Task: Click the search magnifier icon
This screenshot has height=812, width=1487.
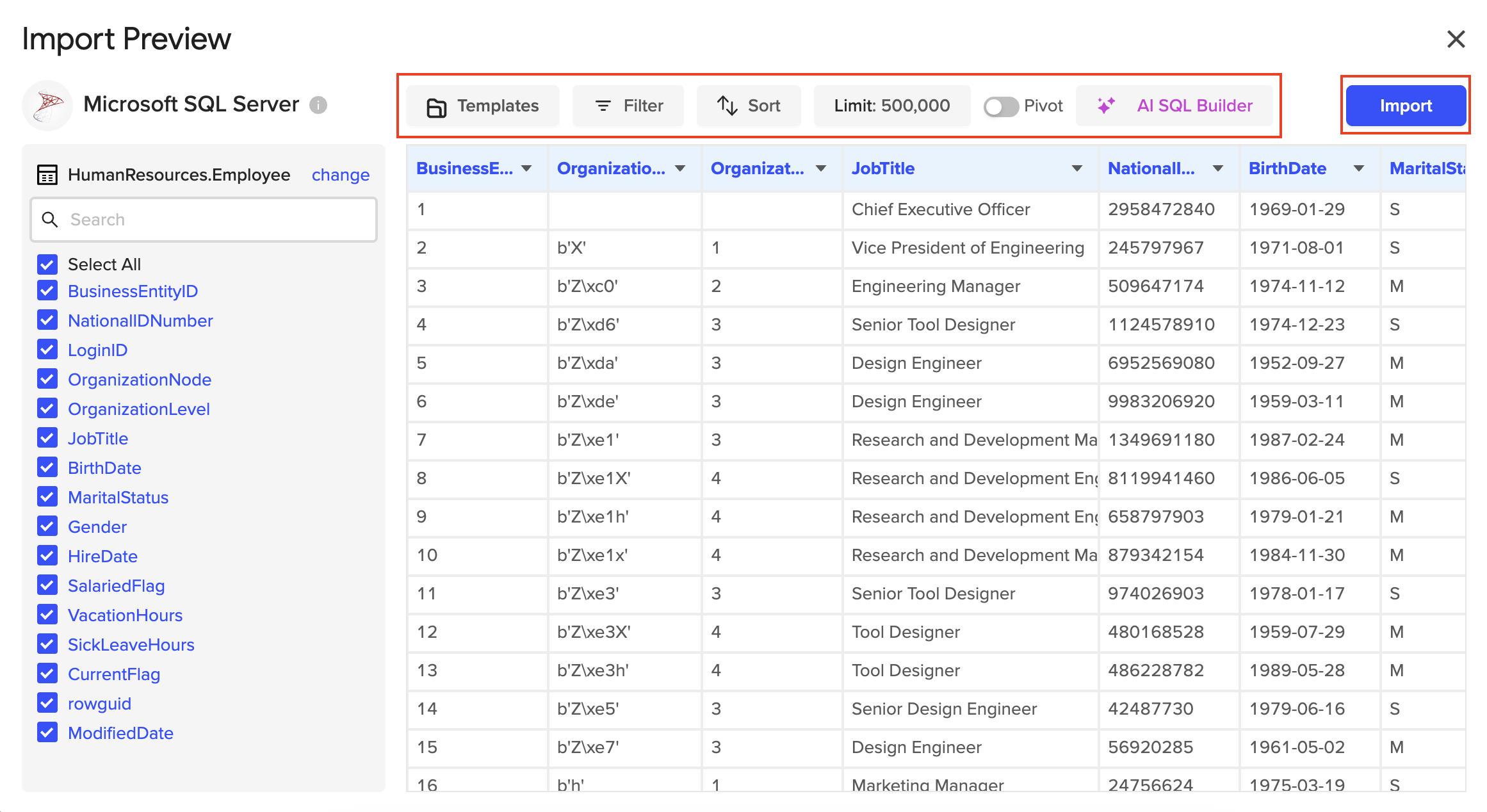Action: click(49, 220)
